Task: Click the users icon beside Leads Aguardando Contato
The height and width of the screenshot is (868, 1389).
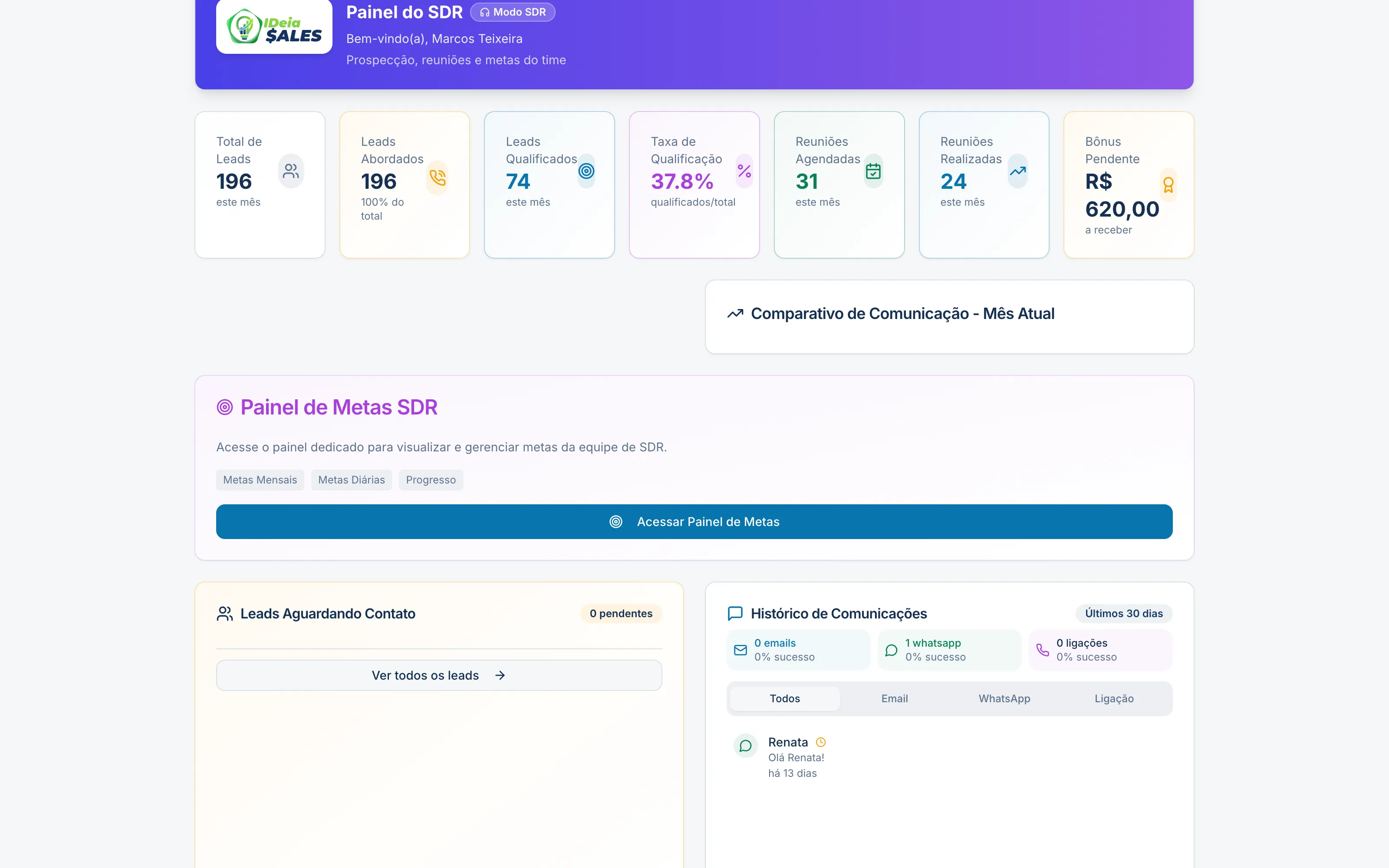Action: 224,614
